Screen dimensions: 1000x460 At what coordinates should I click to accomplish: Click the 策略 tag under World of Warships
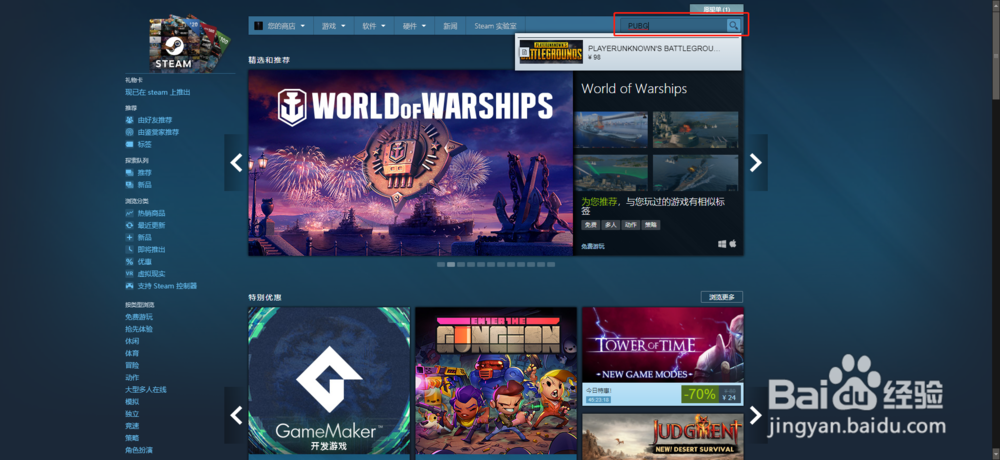point(651,225)
